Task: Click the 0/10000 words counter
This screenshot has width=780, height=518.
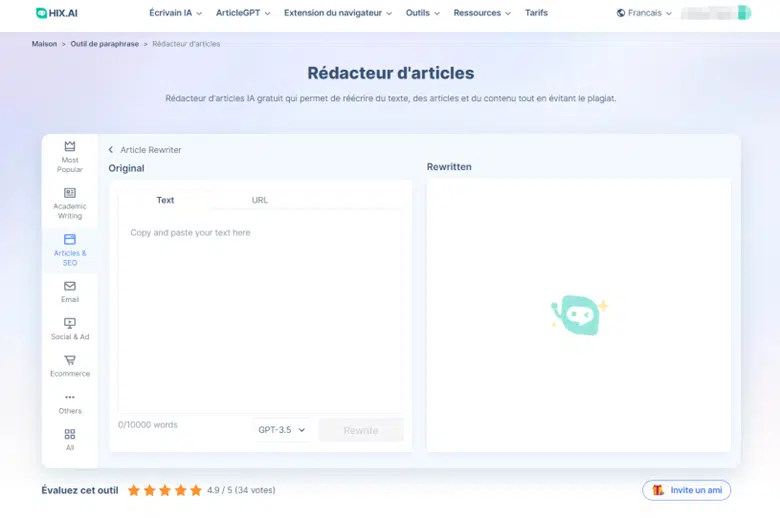Action: [x=148, y=425]
